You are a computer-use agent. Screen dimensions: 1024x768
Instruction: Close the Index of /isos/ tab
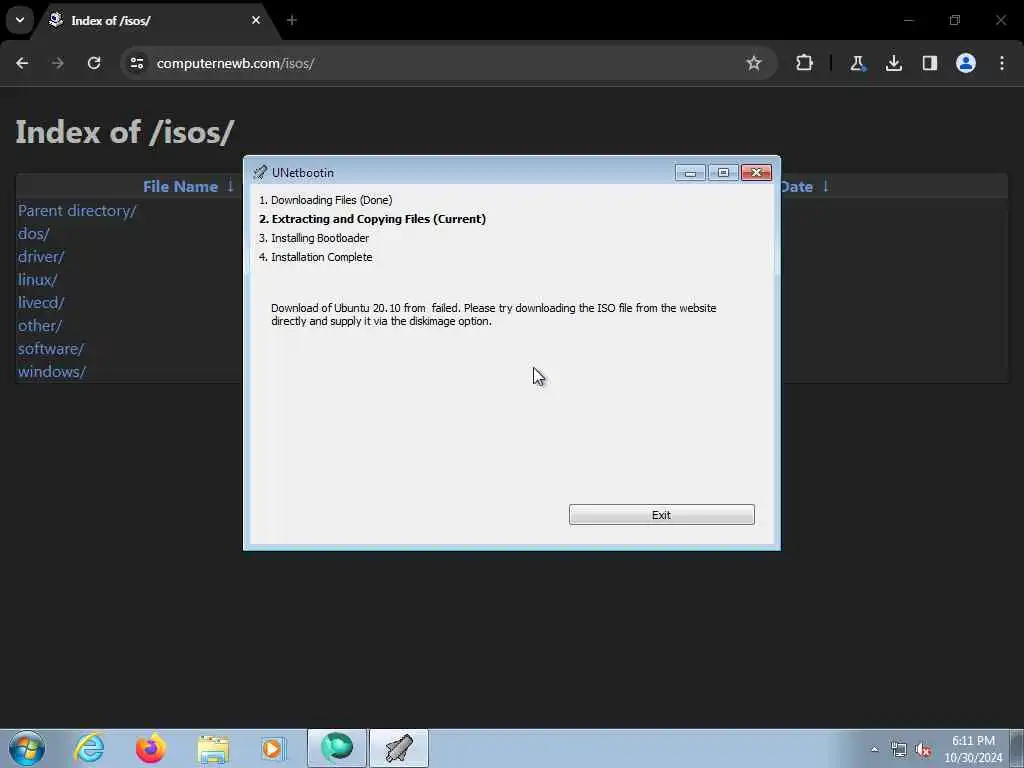click(256, 20)
